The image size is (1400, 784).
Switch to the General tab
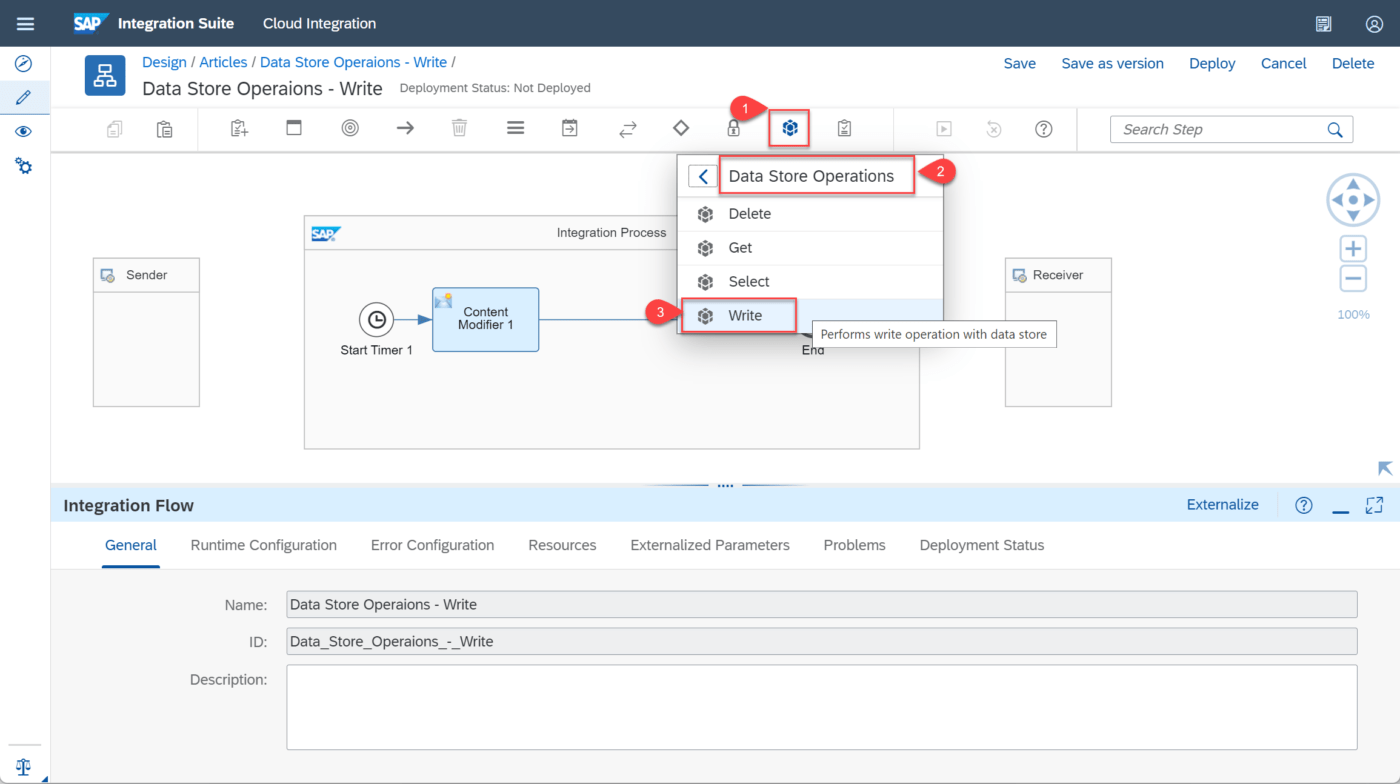pos(131,545)
